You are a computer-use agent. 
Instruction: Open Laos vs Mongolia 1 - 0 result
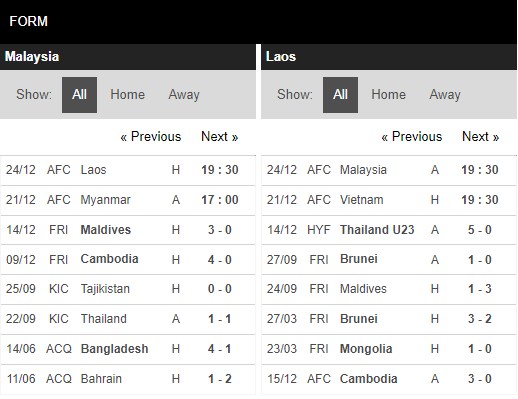pyautogui.click(x=389, y=349)
